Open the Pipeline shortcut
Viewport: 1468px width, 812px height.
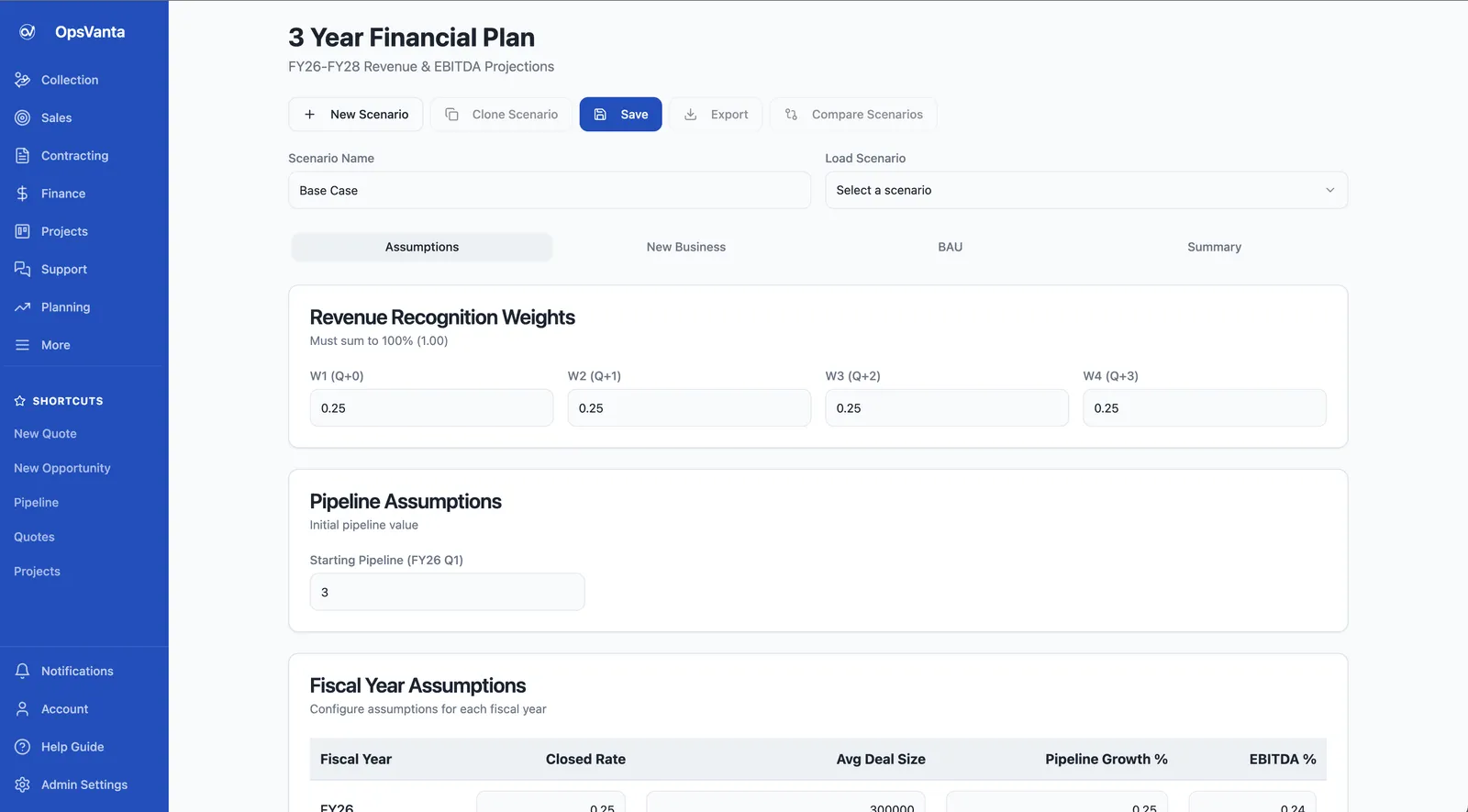37,503
